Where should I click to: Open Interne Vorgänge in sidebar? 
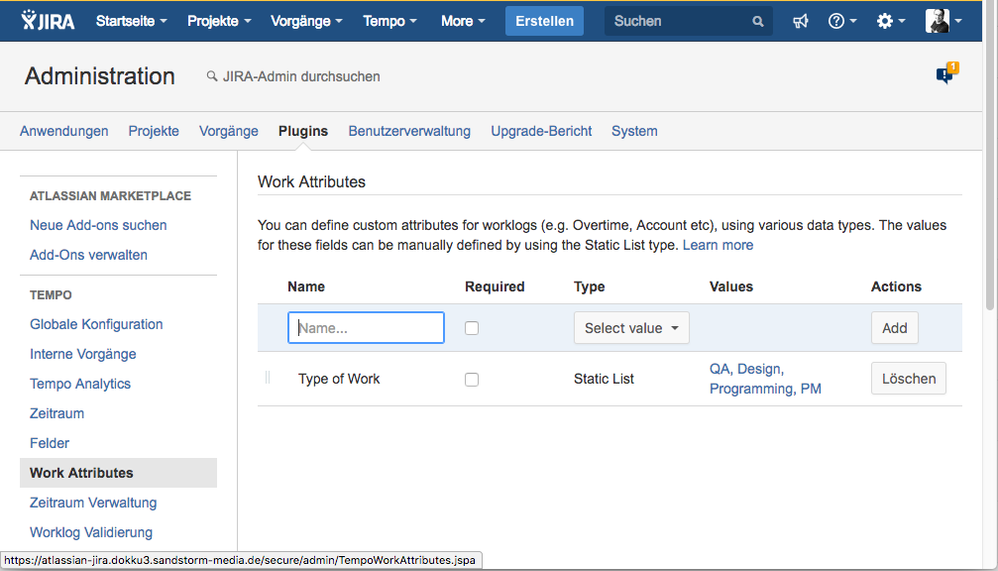83,354
